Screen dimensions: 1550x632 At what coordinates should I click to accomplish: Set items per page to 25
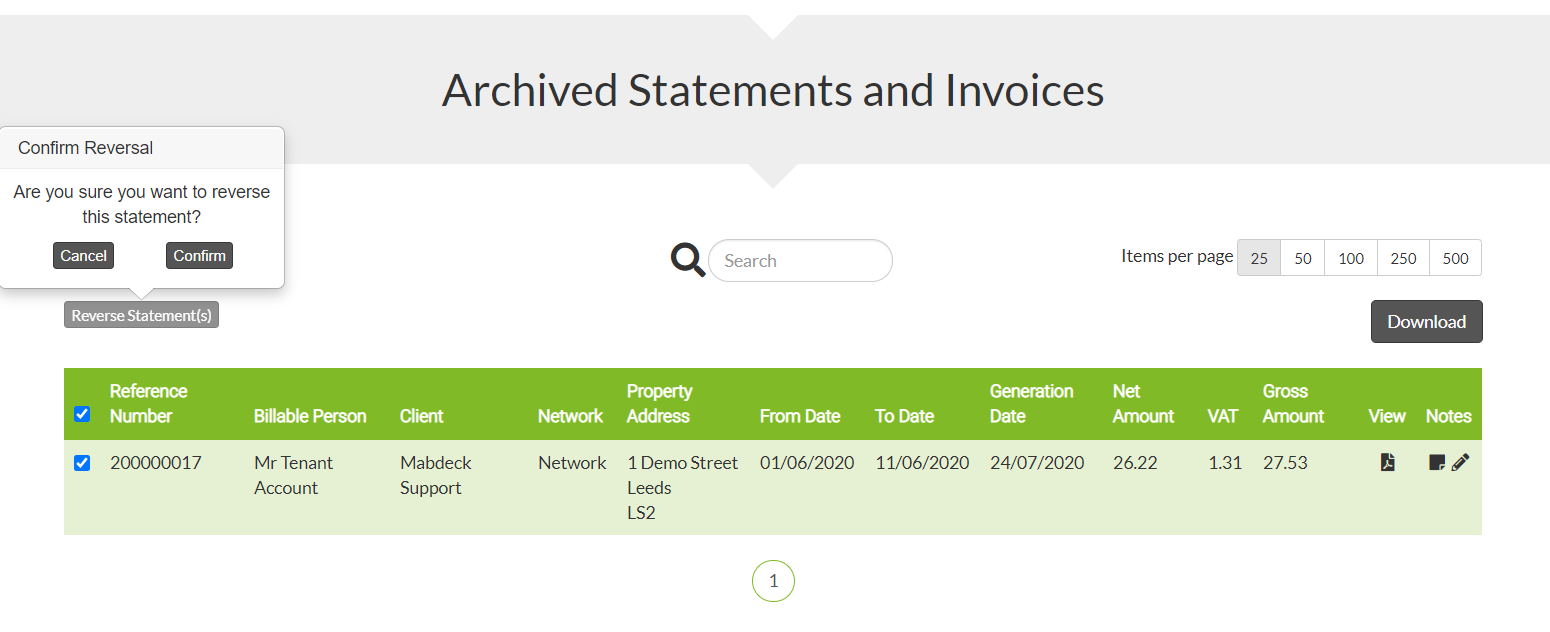coord(1259,258)
